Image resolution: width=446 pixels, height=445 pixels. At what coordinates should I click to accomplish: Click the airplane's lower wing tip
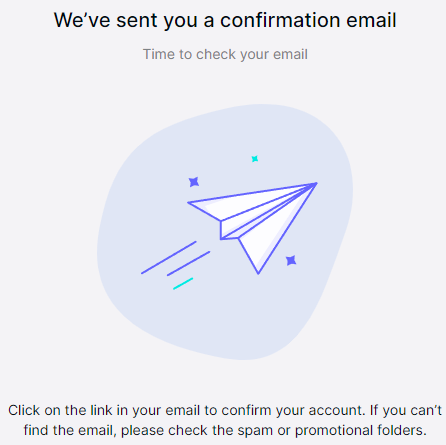258,272
